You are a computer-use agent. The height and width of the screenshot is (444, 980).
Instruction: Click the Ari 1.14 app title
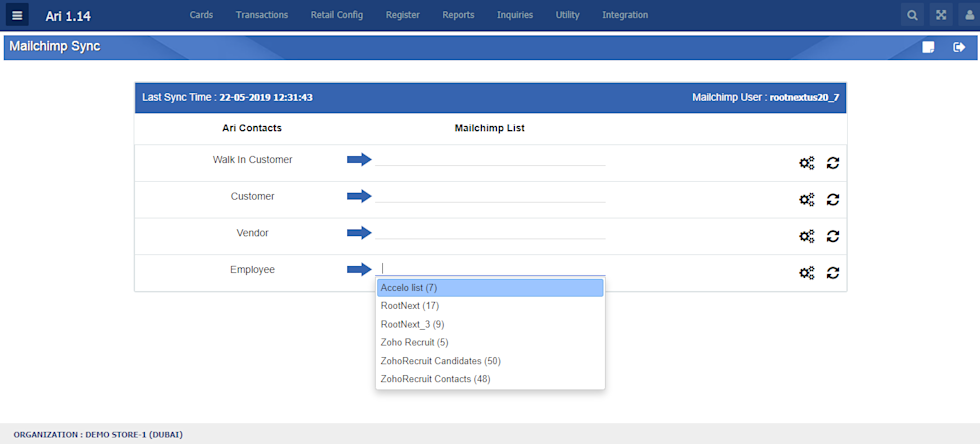click(x=68, y=16)
